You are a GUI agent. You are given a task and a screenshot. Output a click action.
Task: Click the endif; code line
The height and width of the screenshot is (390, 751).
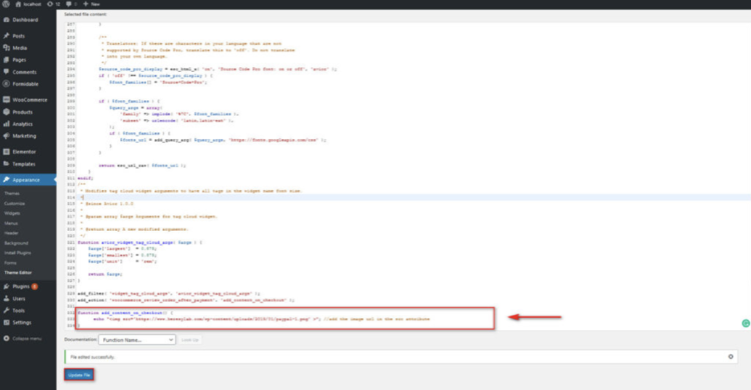[85, 178]
